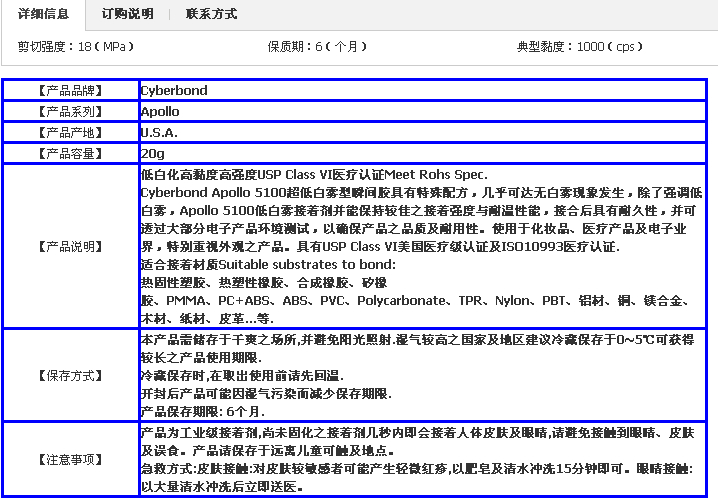Click the line starting 本产品需储存于干爽之场所
718x498 pixels.
418,340
